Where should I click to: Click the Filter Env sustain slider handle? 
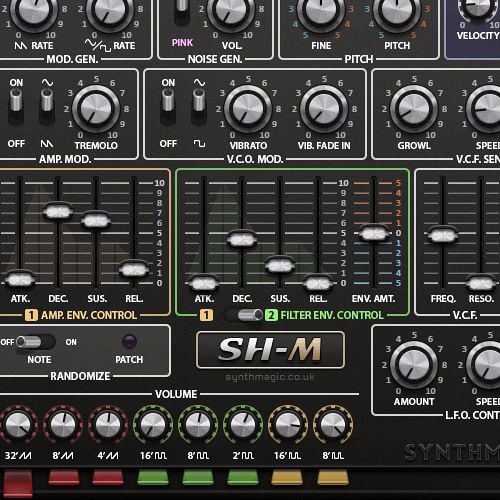click(280, 265)
